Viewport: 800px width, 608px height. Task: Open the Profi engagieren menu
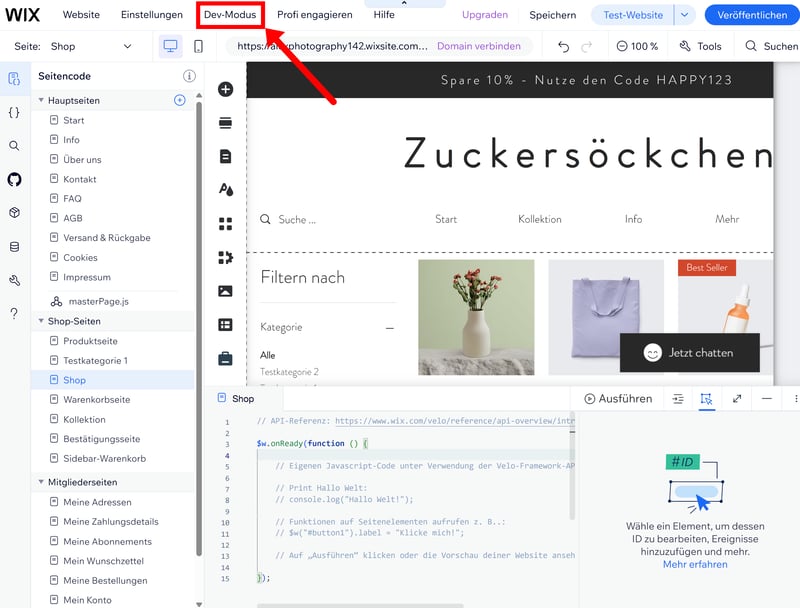(x=315, y=15)
